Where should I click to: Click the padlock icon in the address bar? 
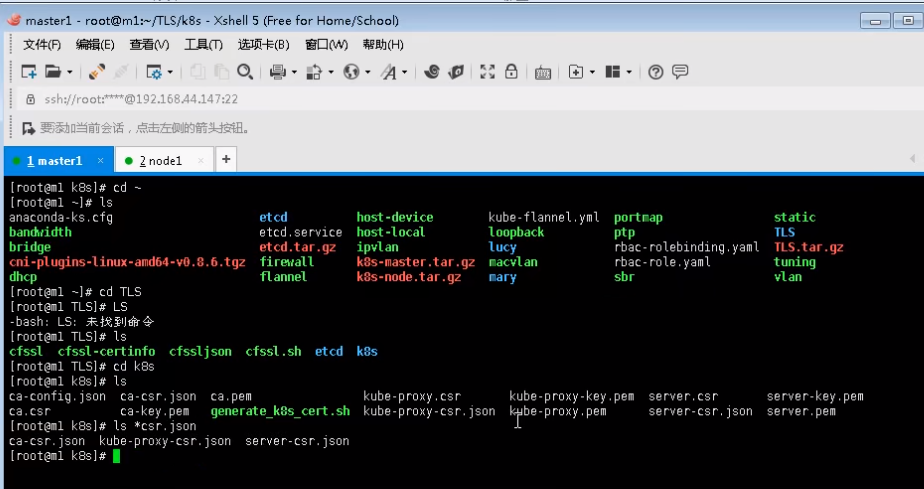coord(31,99)
